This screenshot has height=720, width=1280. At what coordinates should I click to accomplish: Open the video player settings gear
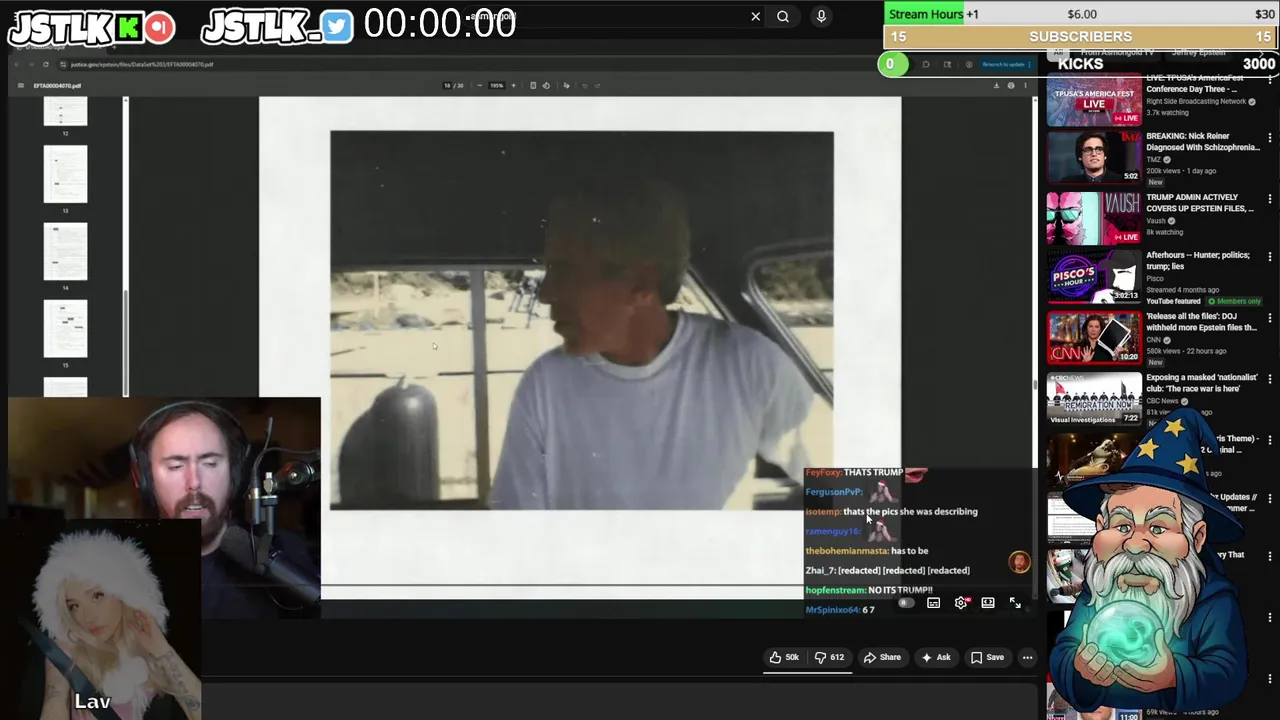point(961,603)
